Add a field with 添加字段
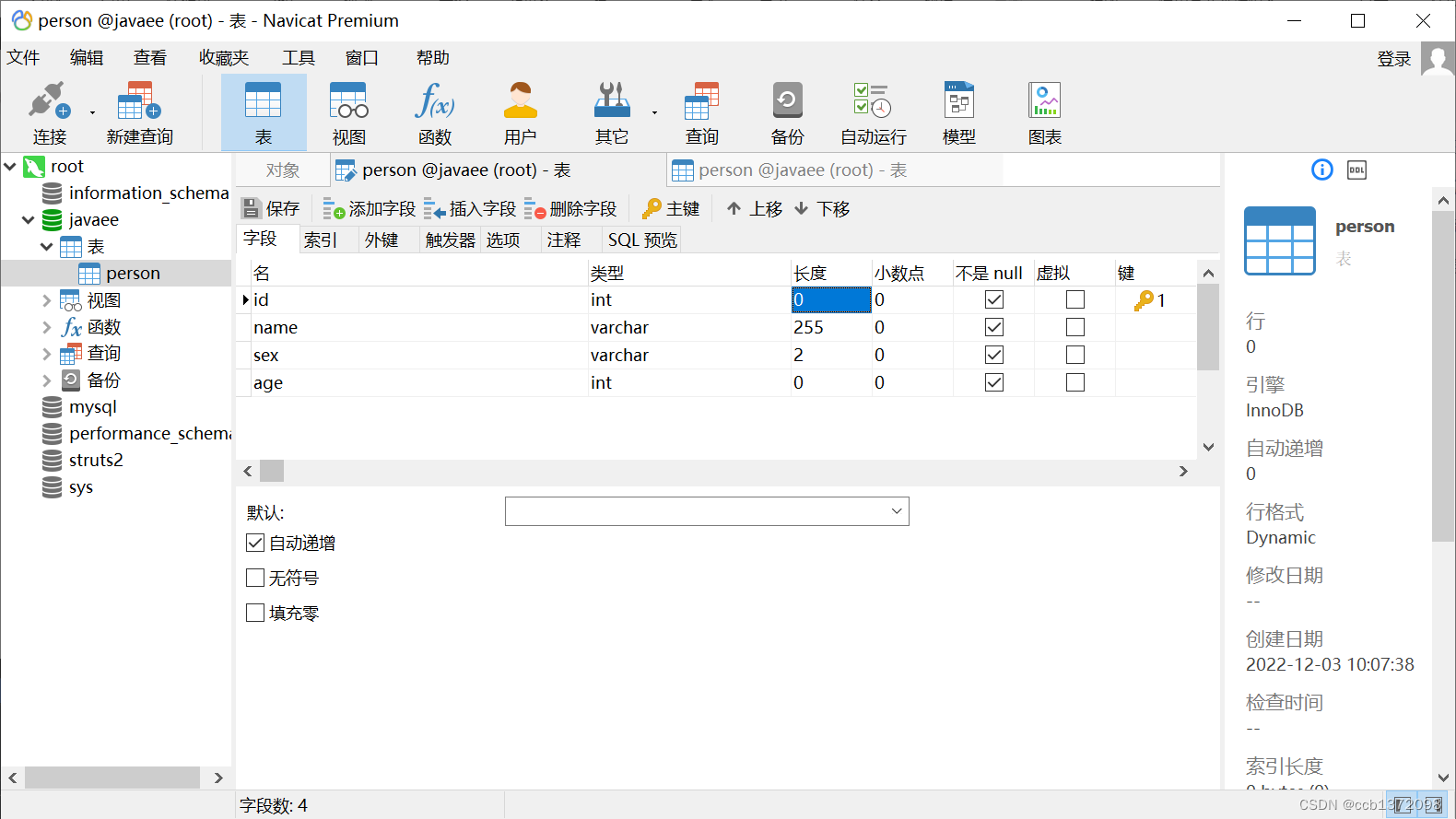1456x819 pixels. [370, 209]
